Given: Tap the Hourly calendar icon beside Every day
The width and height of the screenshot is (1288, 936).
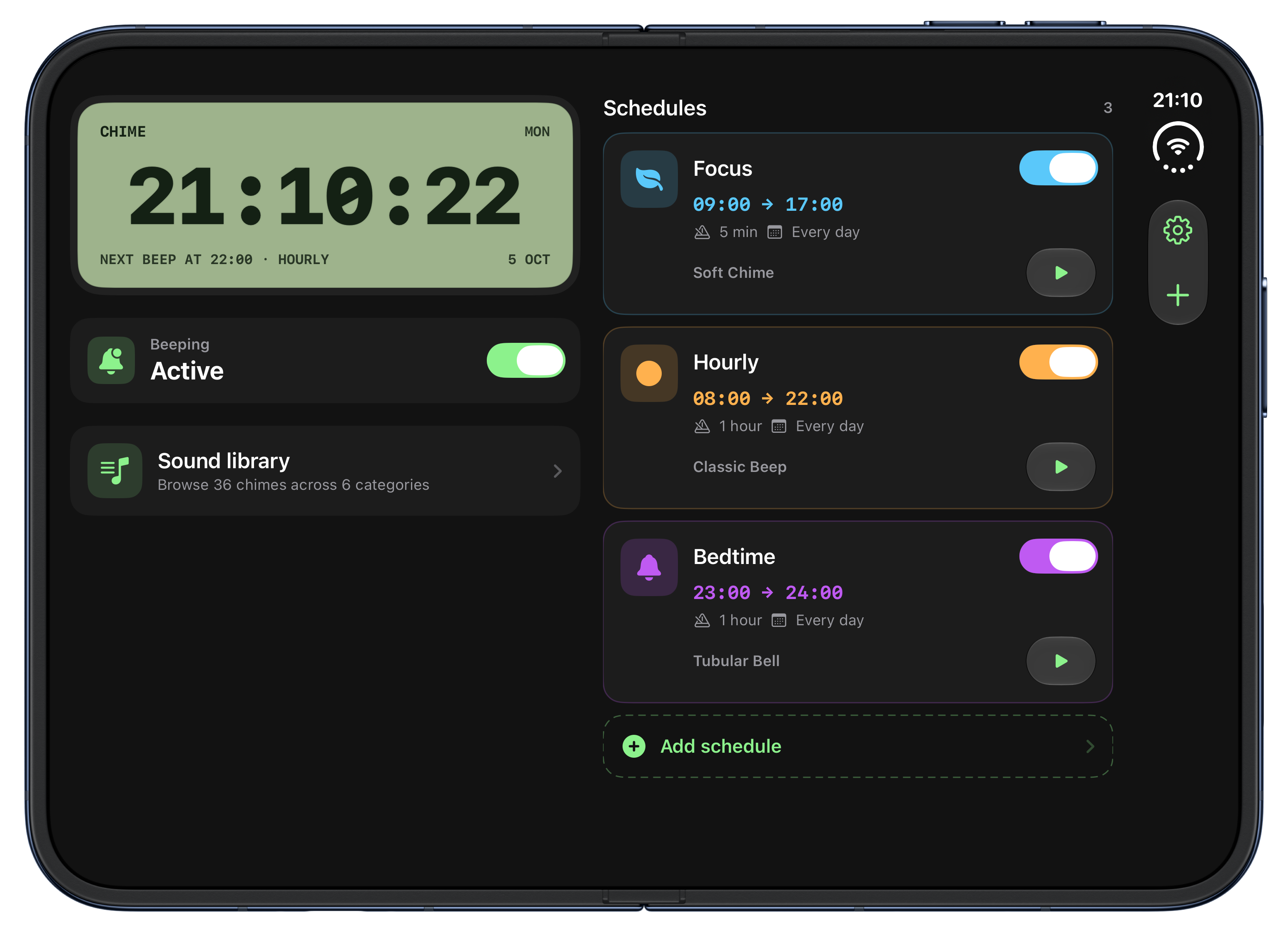Looking at the screenshot, I should 779,427.
